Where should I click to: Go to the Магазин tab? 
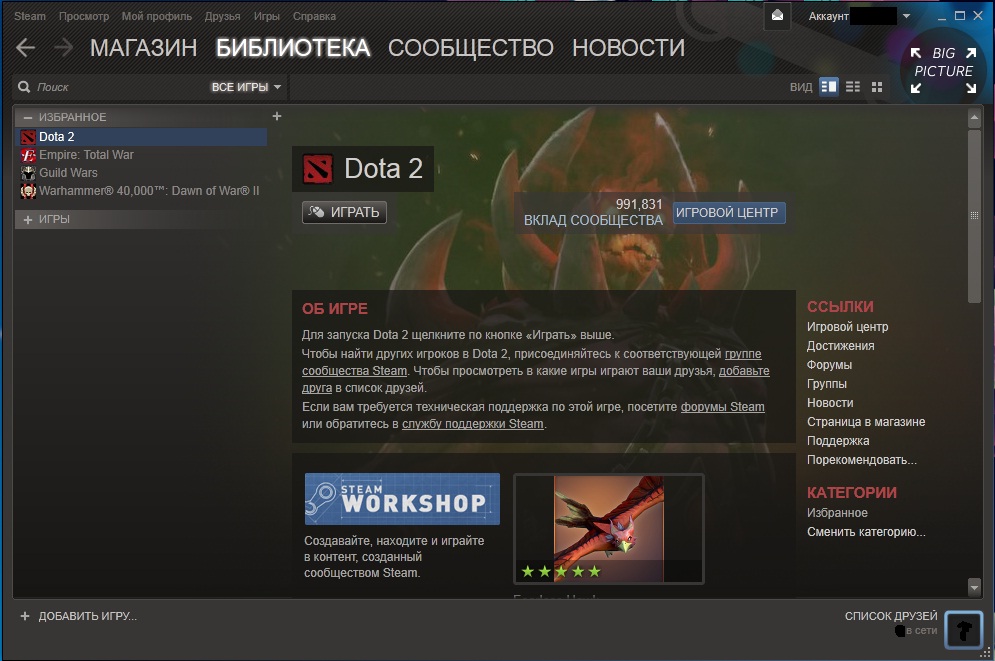(x=143, y=48)
